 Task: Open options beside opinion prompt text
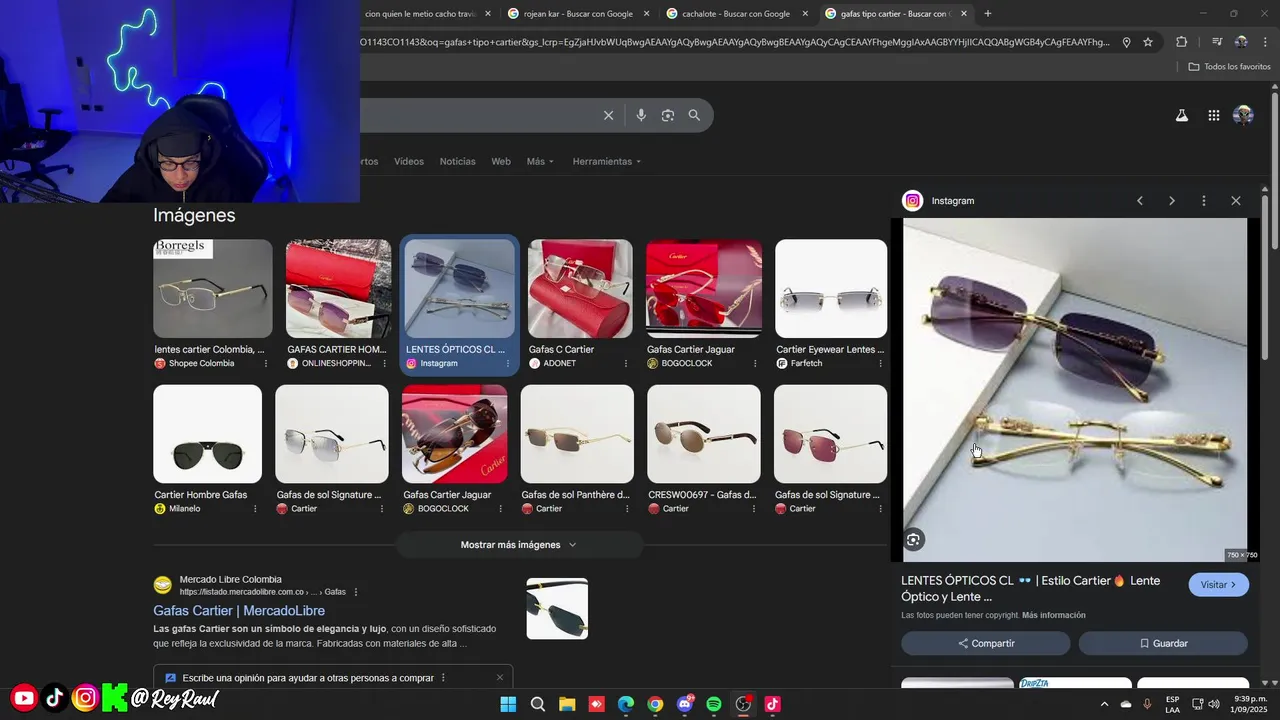(x=443, y=678)
